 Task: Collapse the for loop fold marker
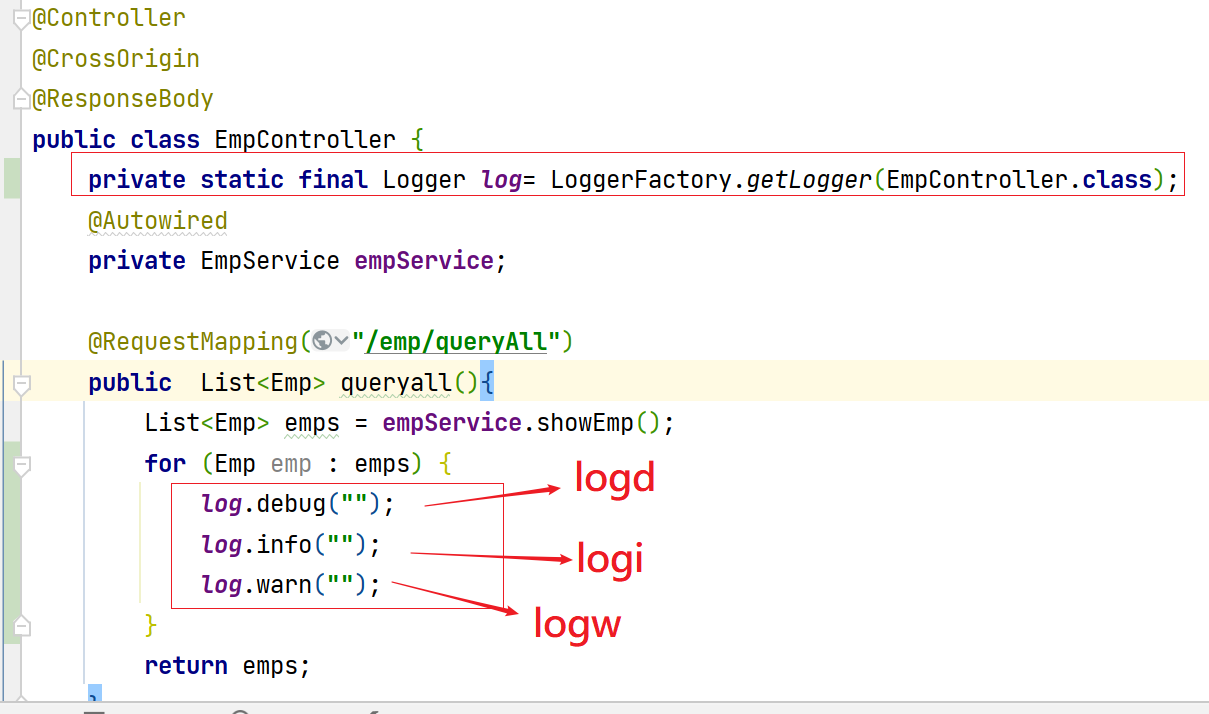point(22,464)
